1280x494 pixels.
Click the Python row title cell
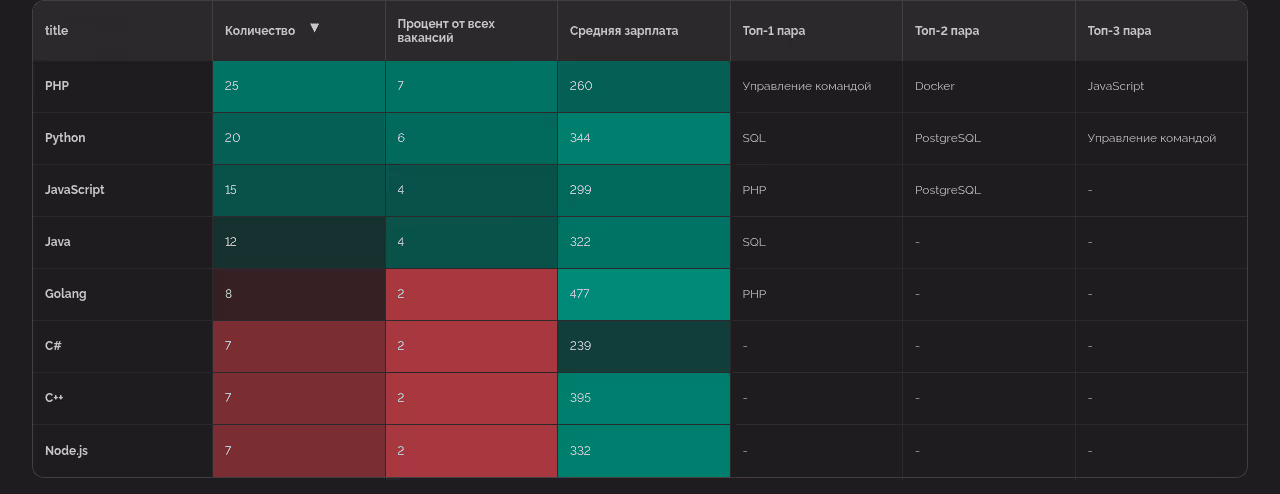pos(65,138)
